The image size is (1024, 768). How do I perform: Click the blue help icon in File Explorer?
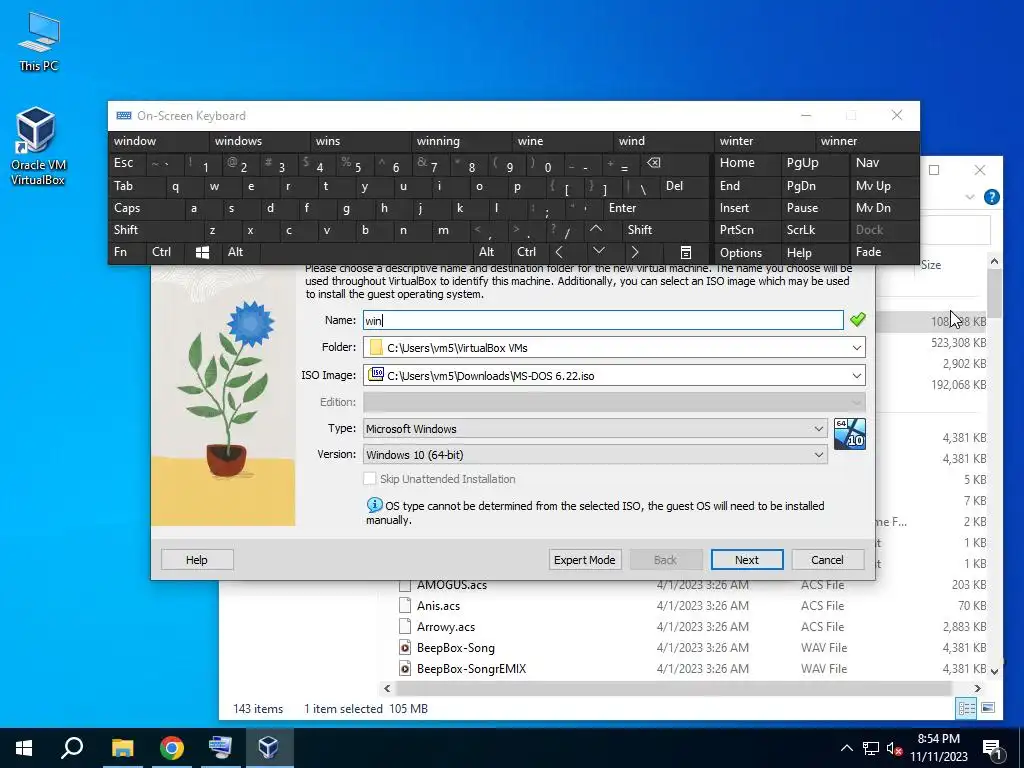[991, 197]
